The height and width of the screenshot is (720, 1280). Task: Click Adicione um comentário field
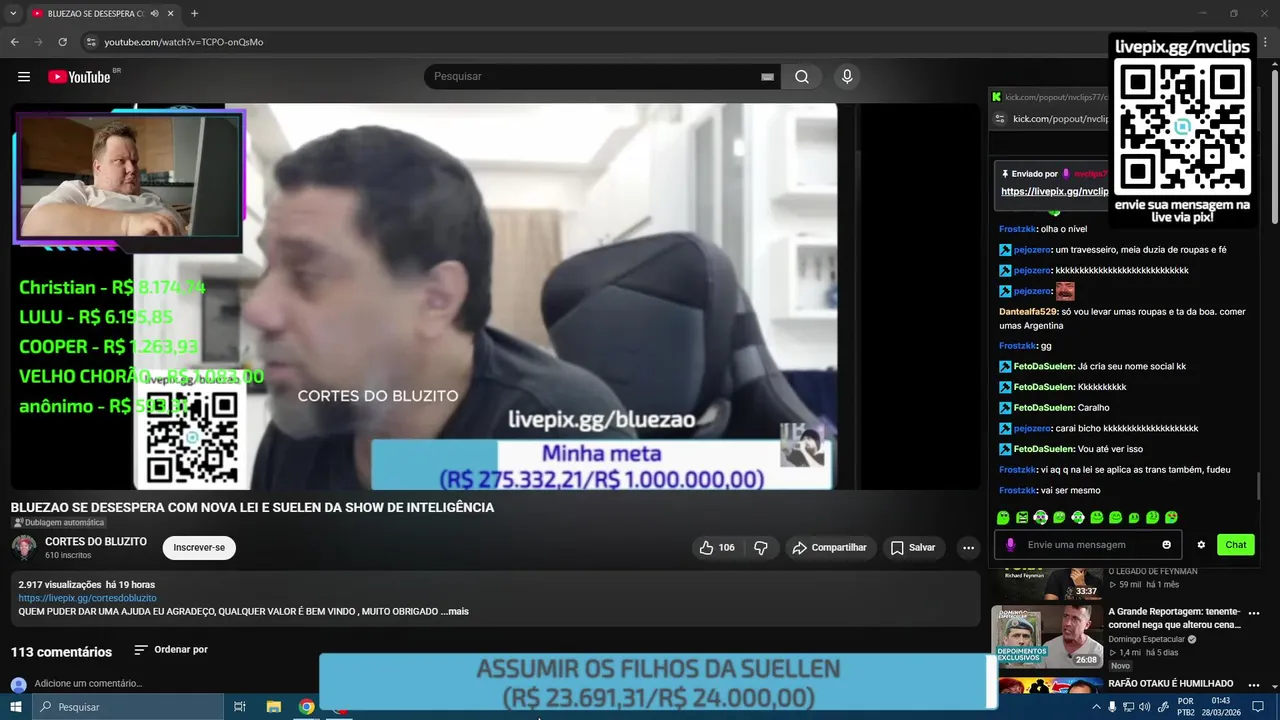[x=88, y=684]
